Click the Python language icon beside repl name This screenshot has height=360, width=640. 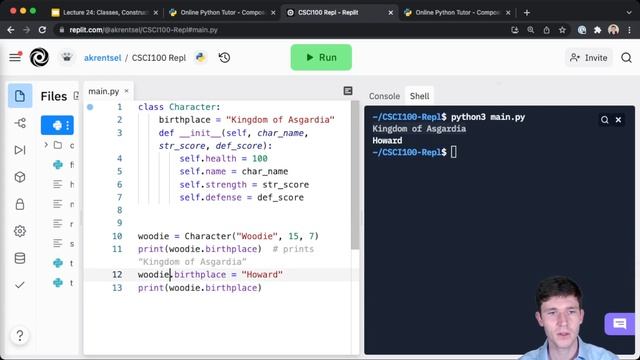(x=201, y=58)
